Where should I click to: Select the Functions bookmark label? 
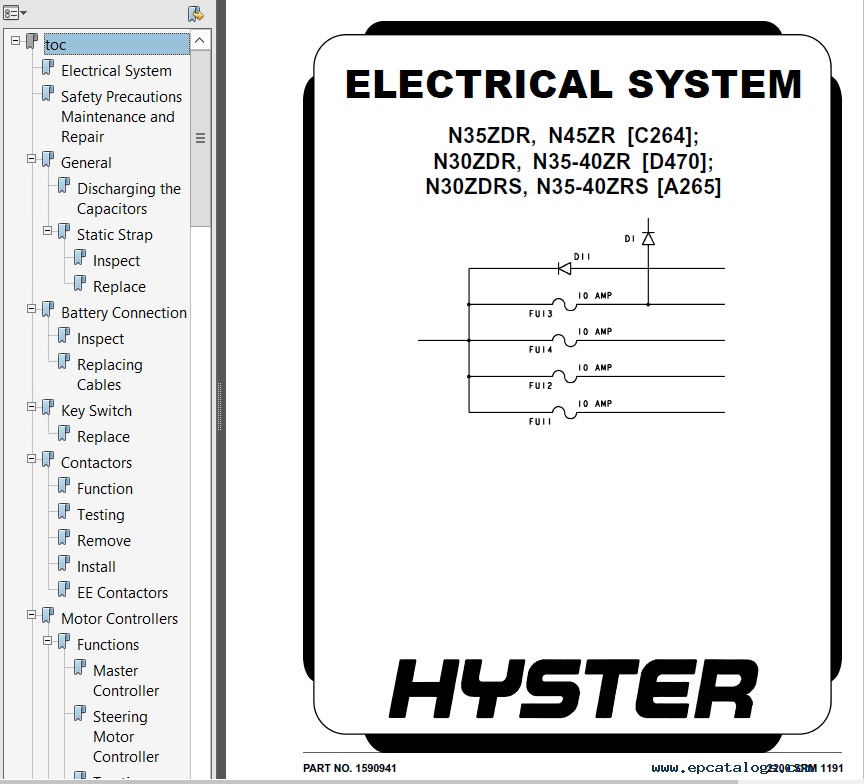tap(108, 645)
